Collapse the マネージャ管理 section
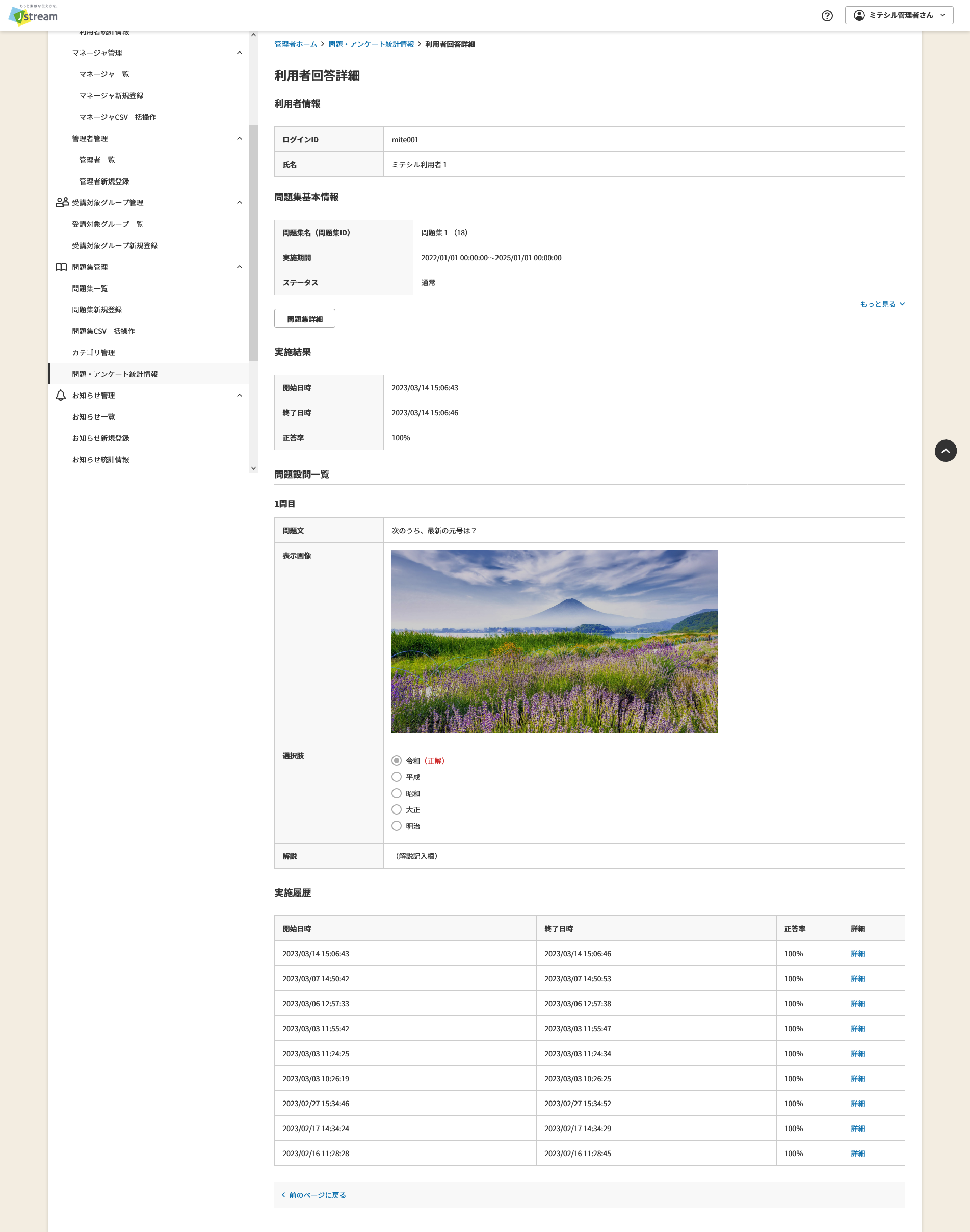The image size is (970, 1232). click(239, 53)
